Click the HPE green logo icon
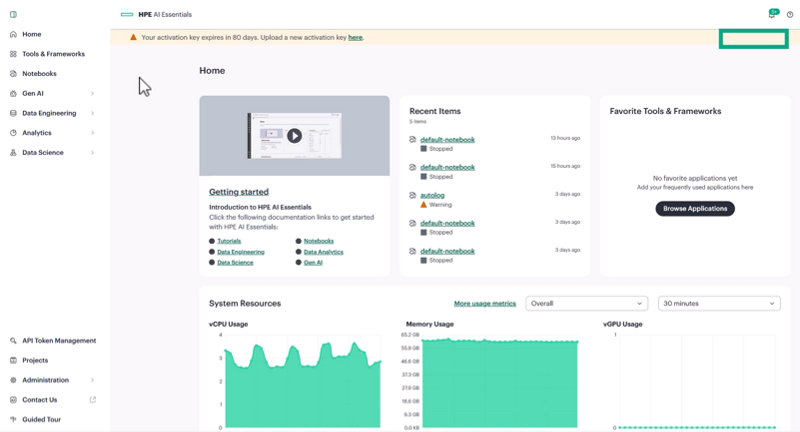The image size is (800, 432). click(x=127, y=14)
